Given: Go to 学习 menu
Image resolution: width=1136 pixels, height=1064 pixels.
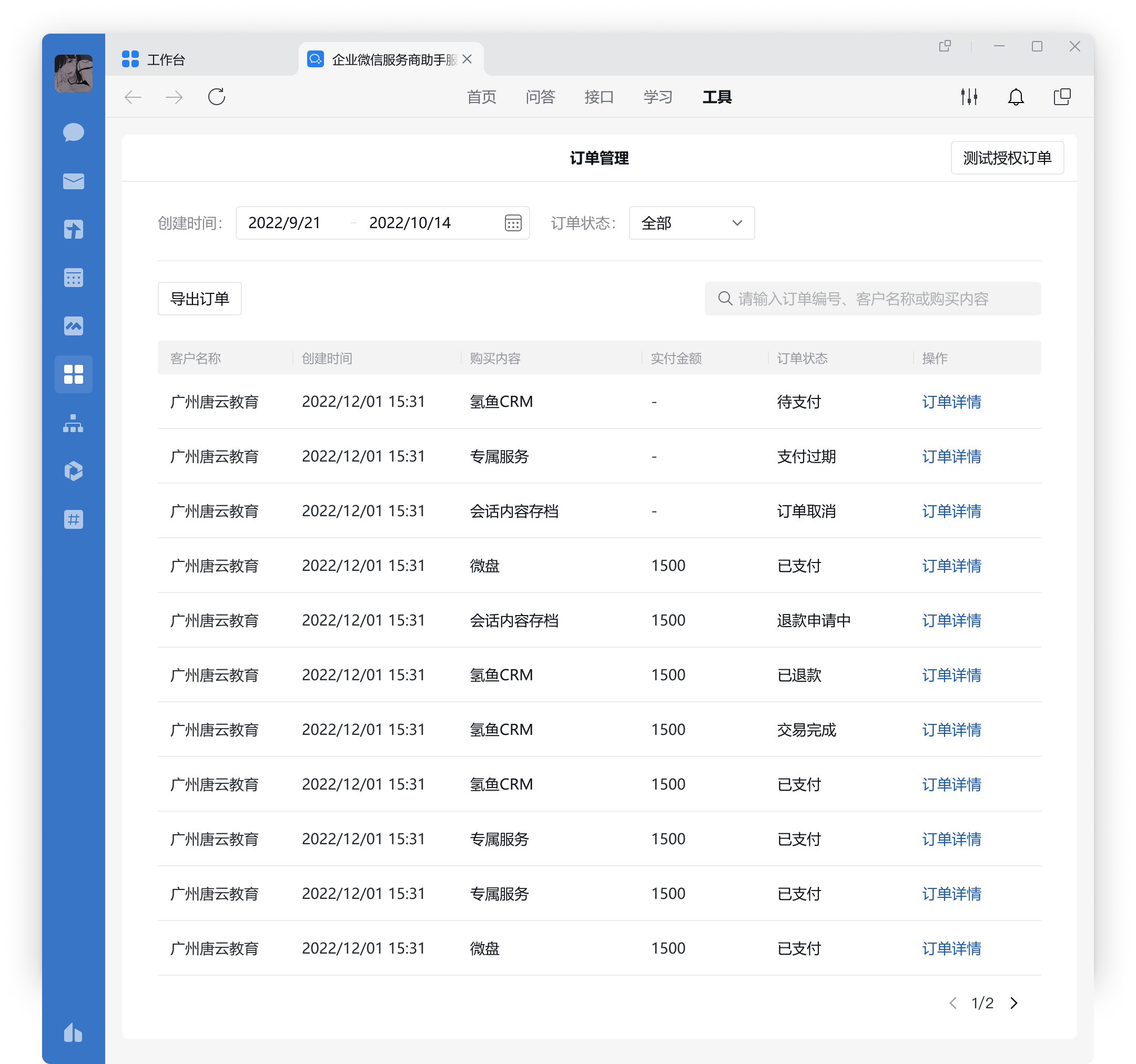Looking at the screenshot, I should [658, 97].
